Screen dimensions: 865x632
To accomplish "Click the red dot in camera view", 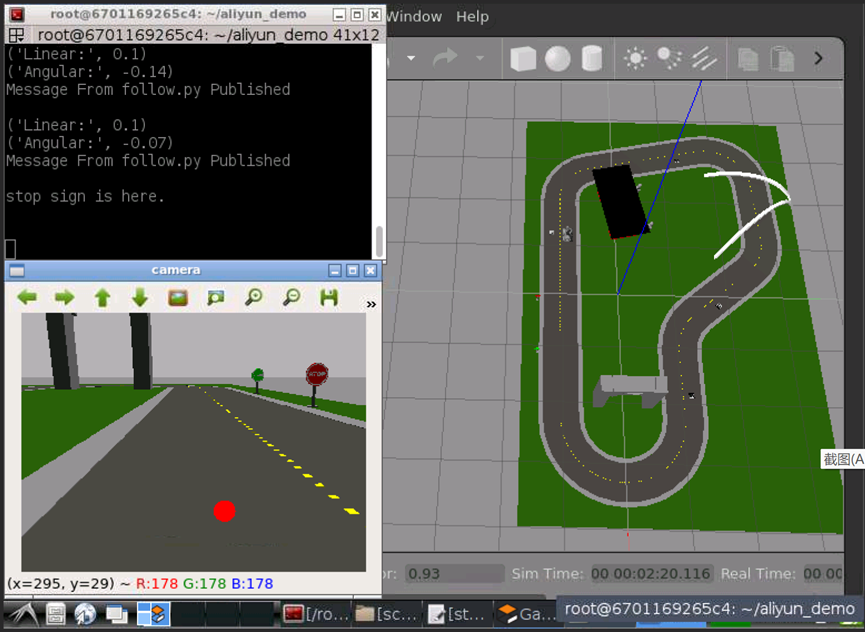I will click(x=225, y=511).
